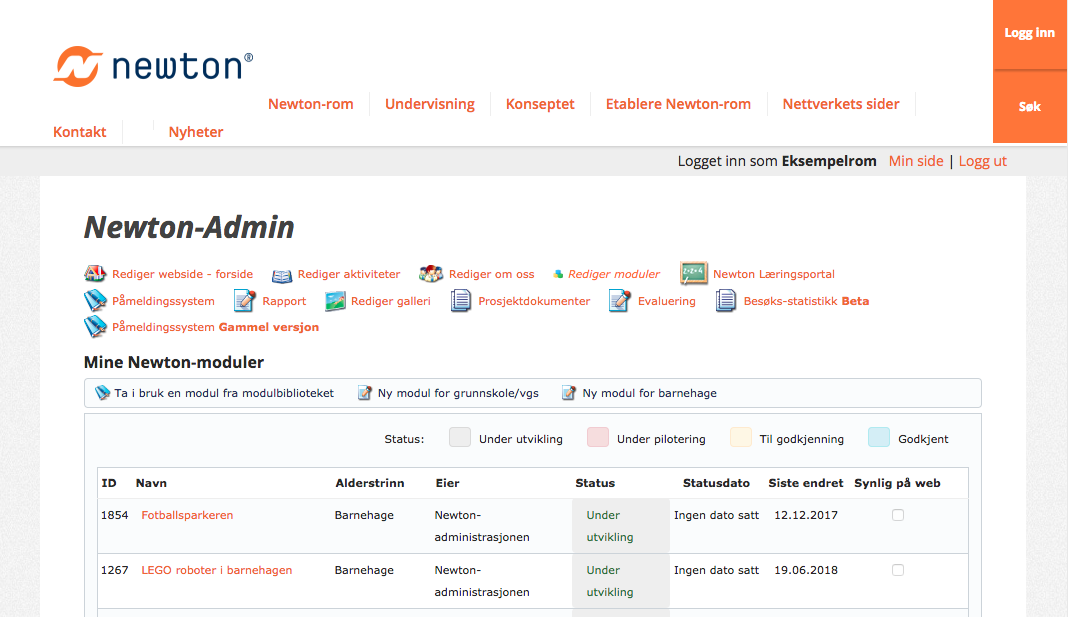Open the Fotballsparkeren module link

[187, 515]
